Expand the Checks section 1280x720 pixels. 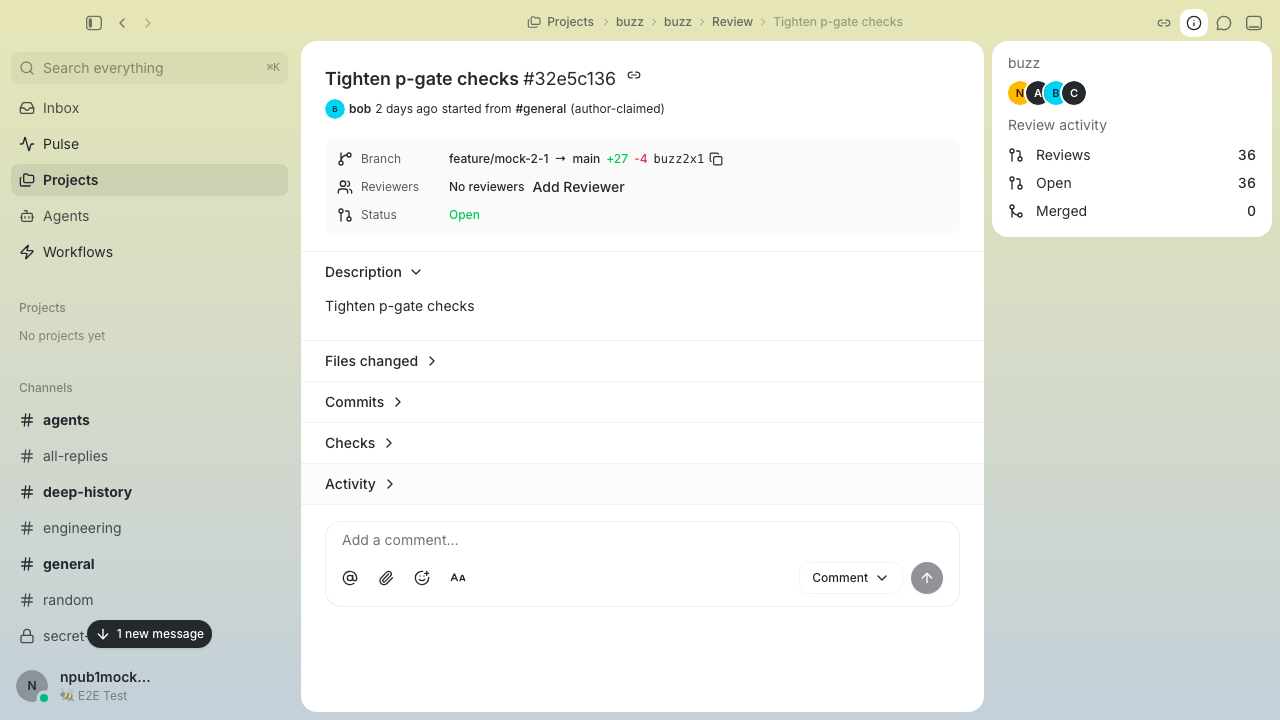(360, 443)
